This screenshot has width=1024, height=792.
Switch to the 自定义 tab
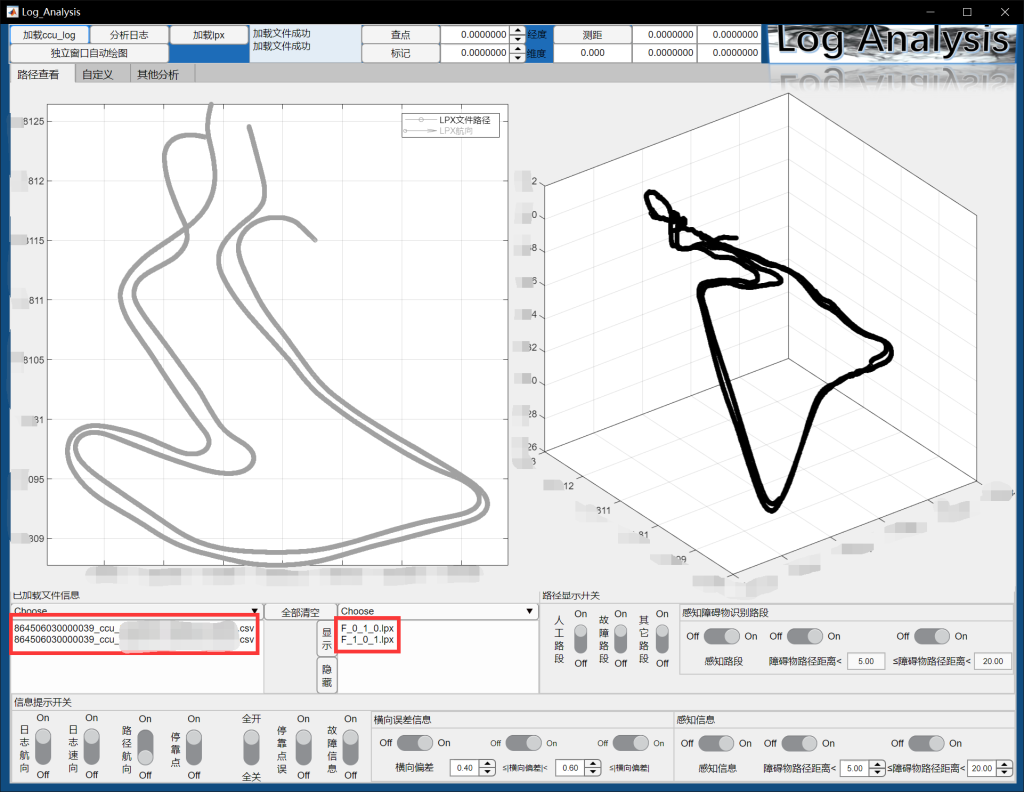(x=98, y=75)
